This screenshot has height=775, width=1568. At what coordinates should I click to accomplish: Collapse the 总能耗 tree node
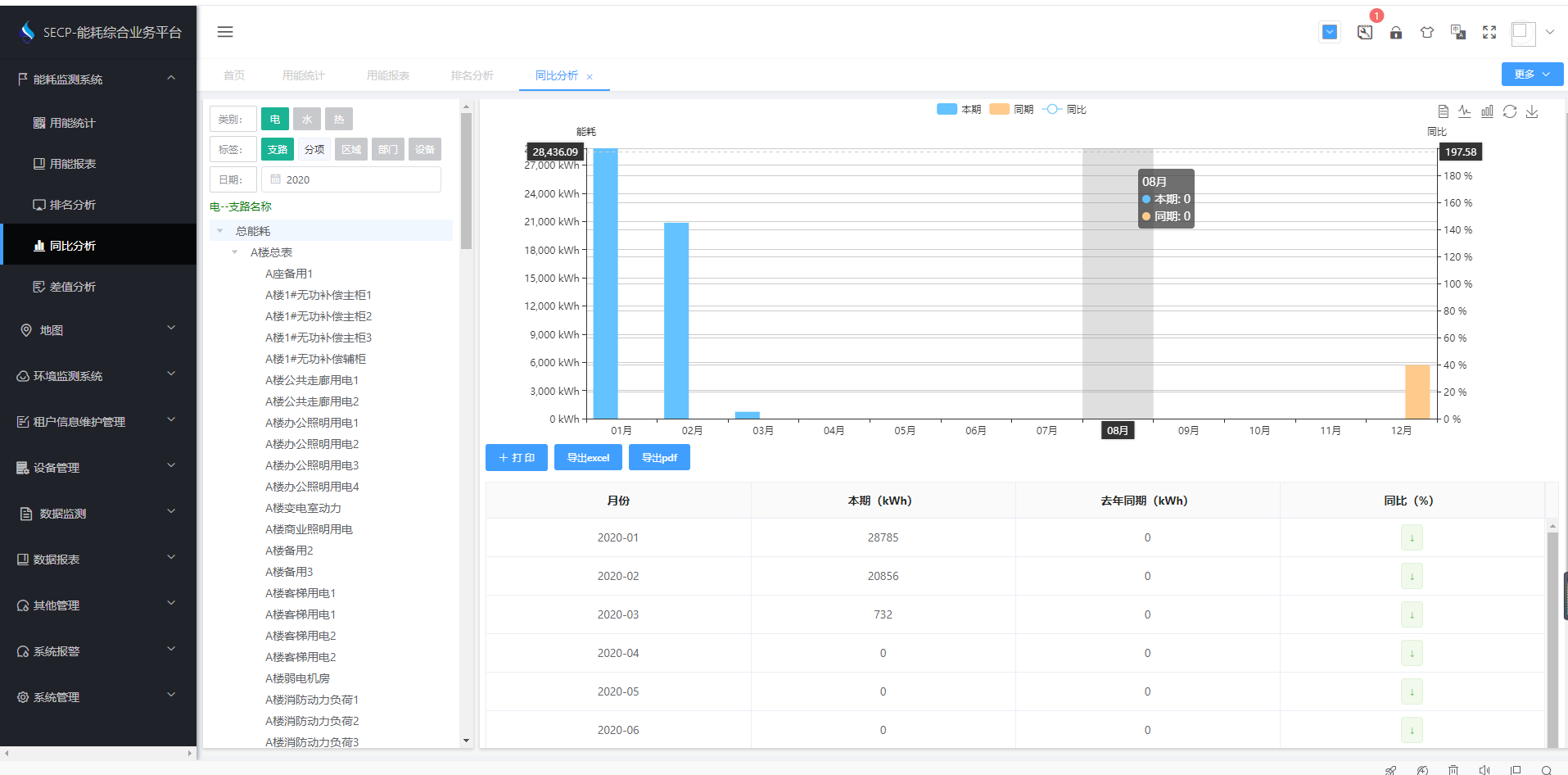click(x=219, y=231)
